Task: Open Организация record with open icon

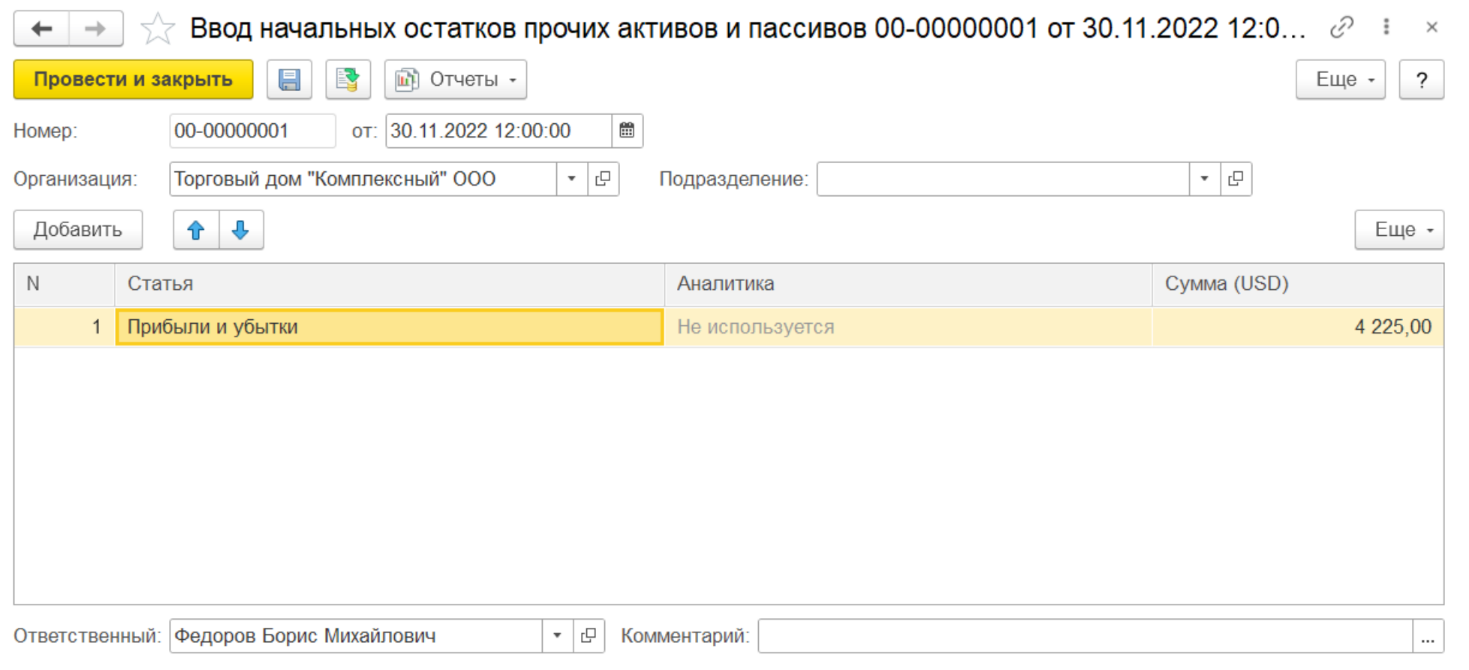Action: tap(603, 180)
